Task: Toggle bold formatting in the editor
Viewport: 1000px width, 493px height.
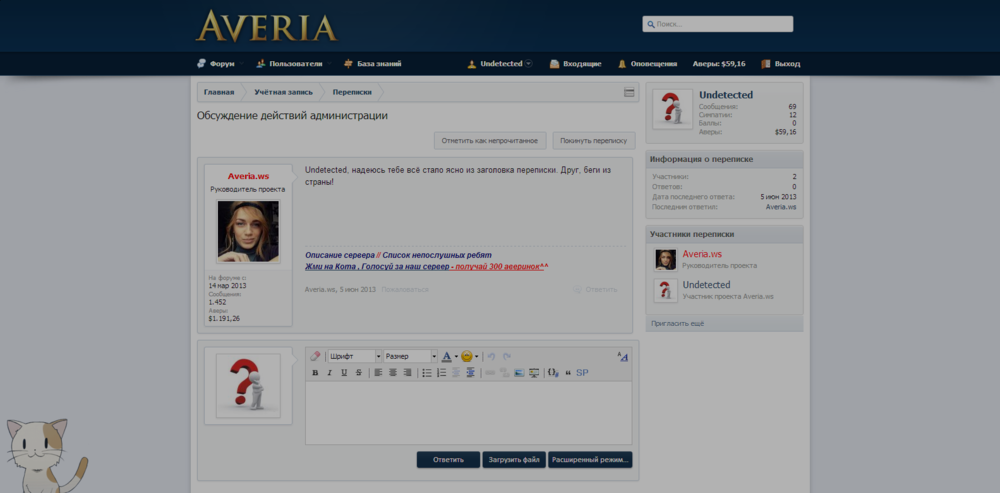Action: (x=315, y=373)
